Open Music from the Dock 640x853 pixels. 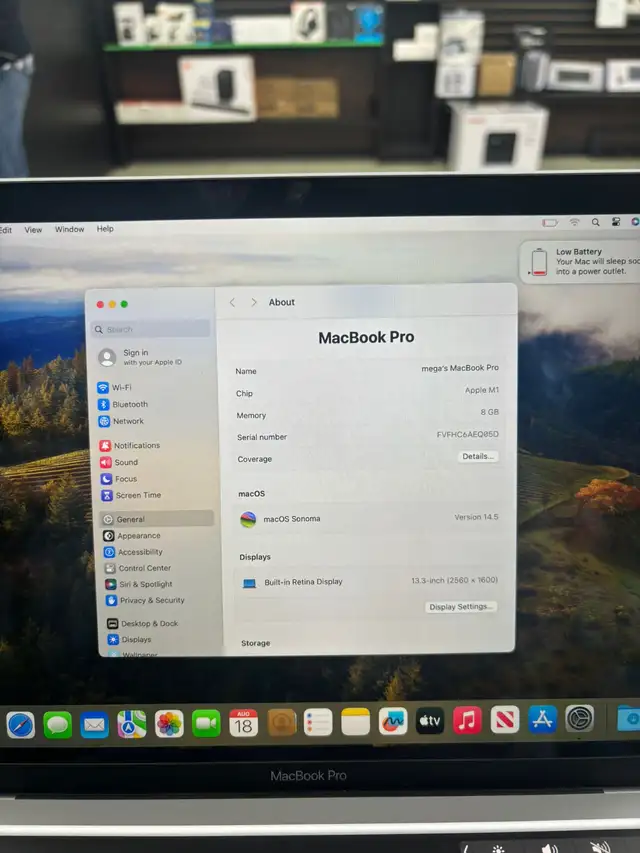pos(467,720)
